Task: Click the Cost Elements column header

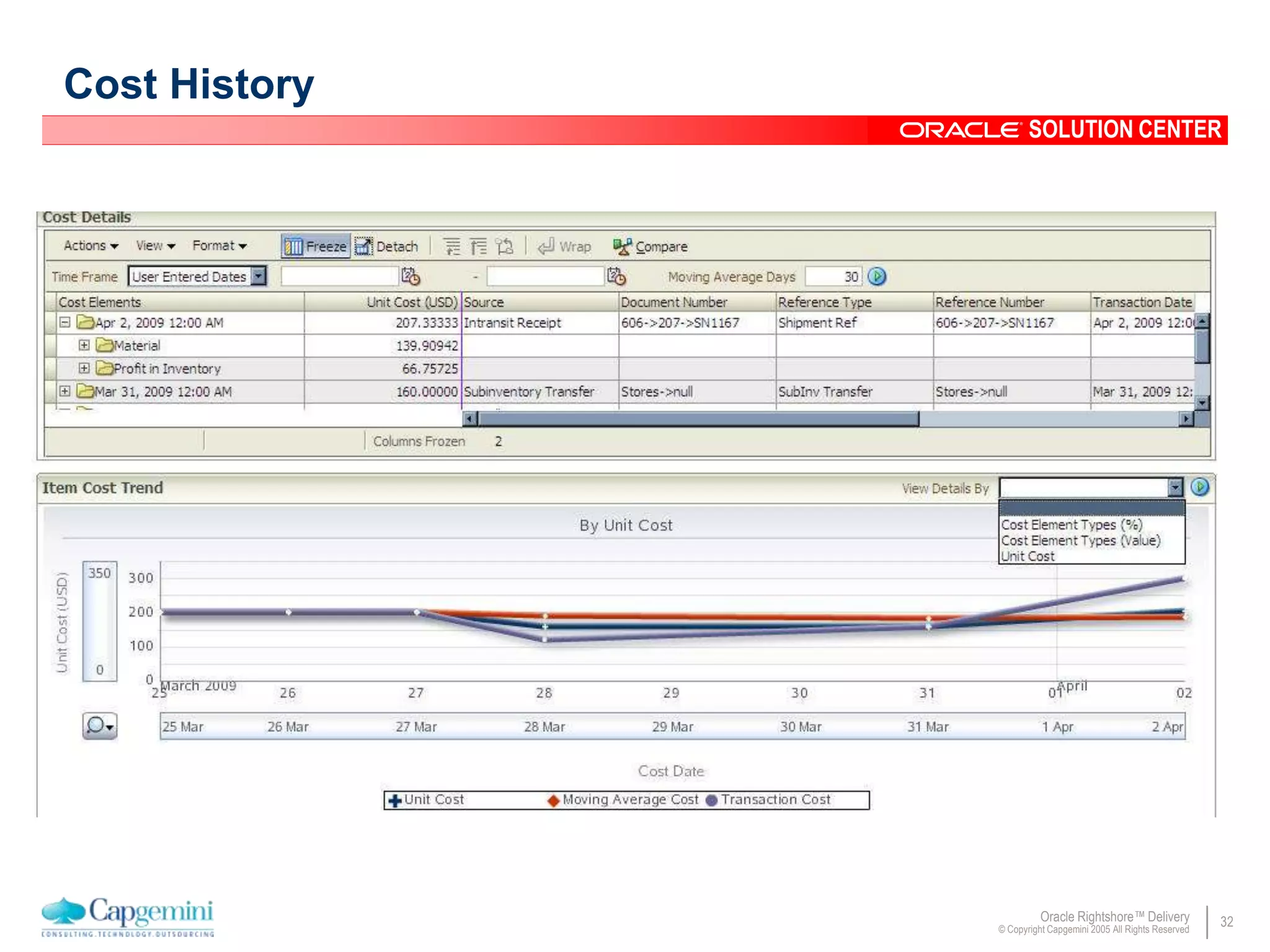Action: 180,302
